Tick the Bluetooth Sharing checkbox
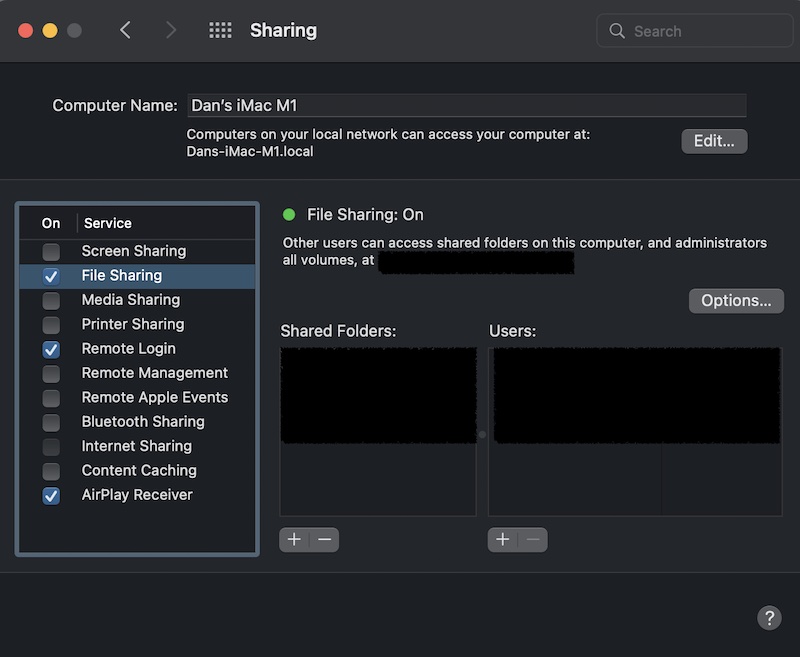800x657 pixels. pyautogui.click(x=51, y=422)
